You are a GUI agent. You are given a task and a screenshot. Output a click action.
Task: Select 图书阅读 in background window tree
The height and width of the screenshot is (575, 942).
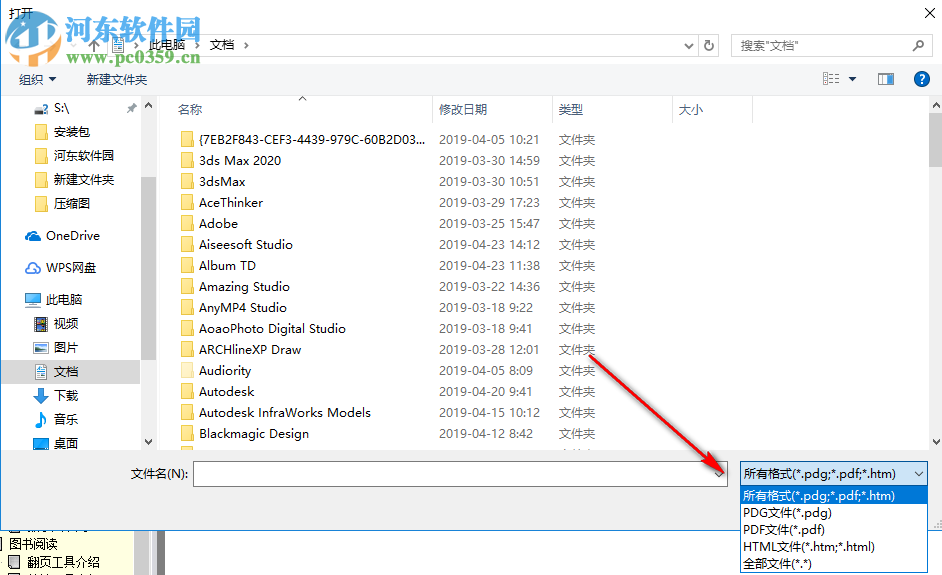pyautogui.click(x=34, y=544)
